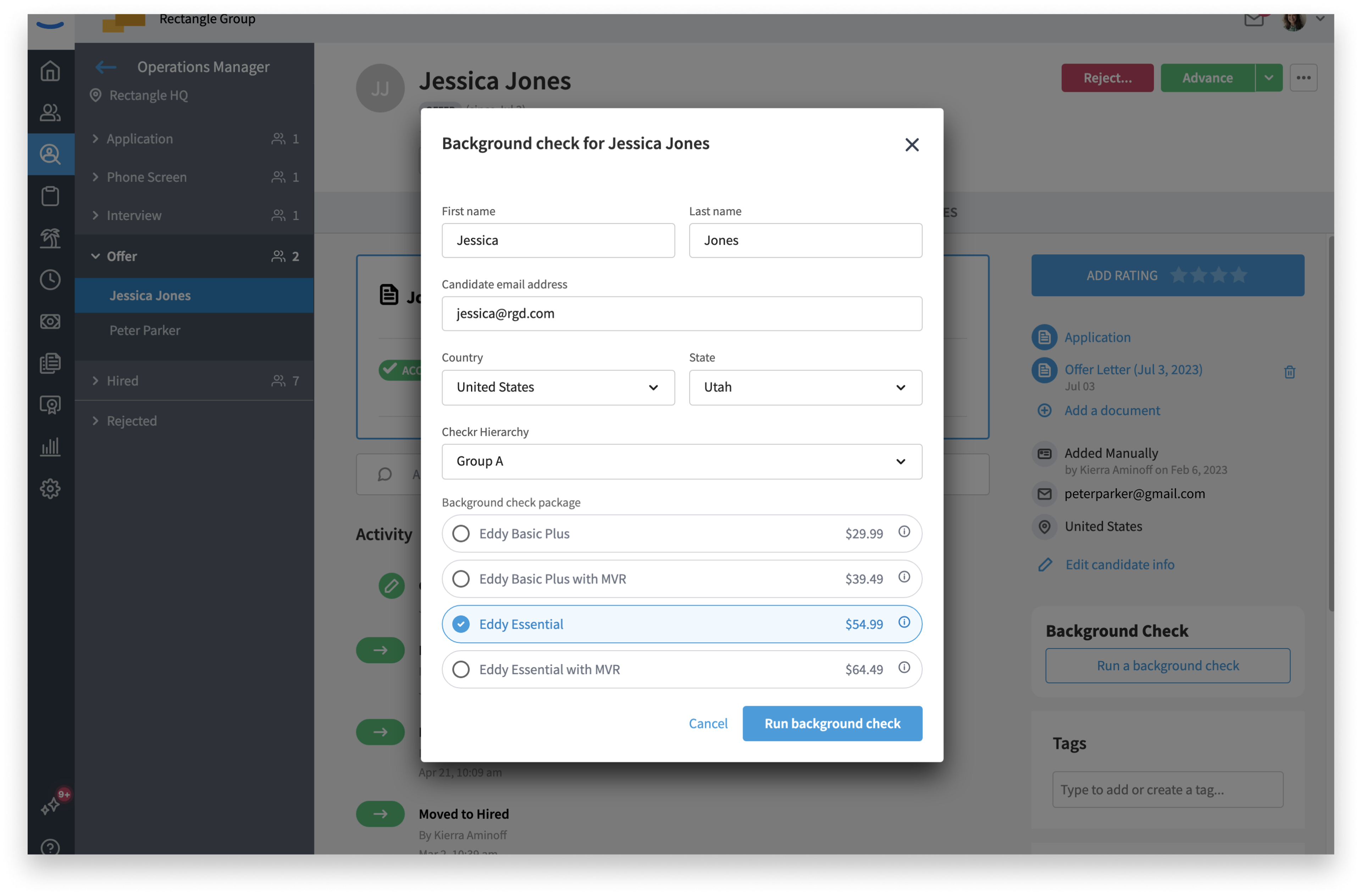The height and width of the screenshot is (896, 1362).
Task: Click the First name field
Action: click(x=558, y=240)
